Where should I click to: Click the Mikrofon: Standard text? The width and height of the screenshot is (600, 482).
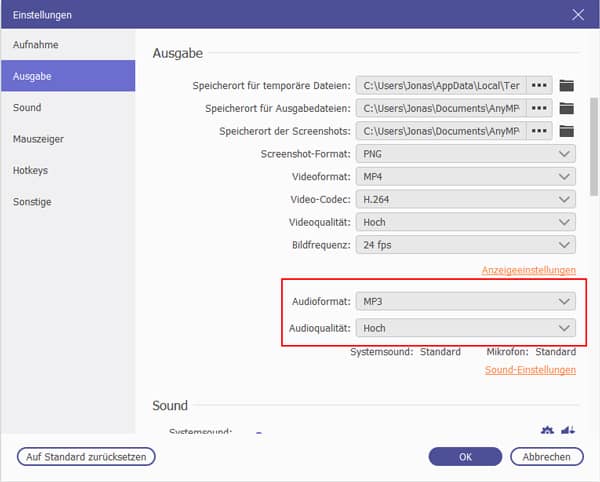click(531, 352)
